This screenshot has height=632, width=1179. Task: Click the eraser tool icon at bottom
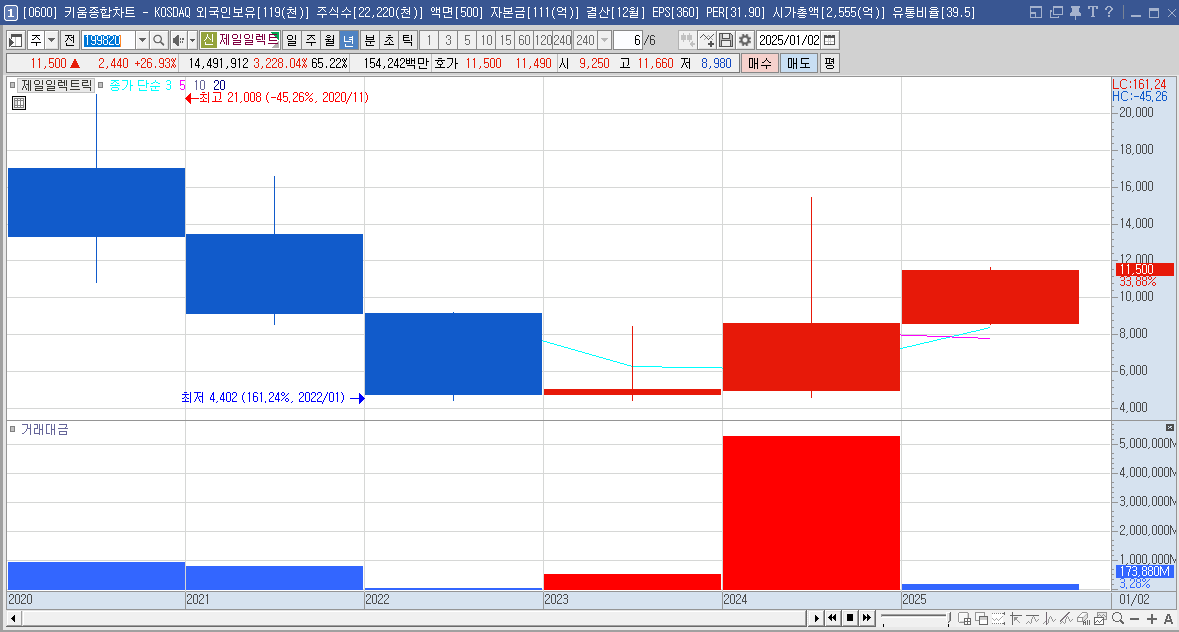click(x=1084, y=618)
